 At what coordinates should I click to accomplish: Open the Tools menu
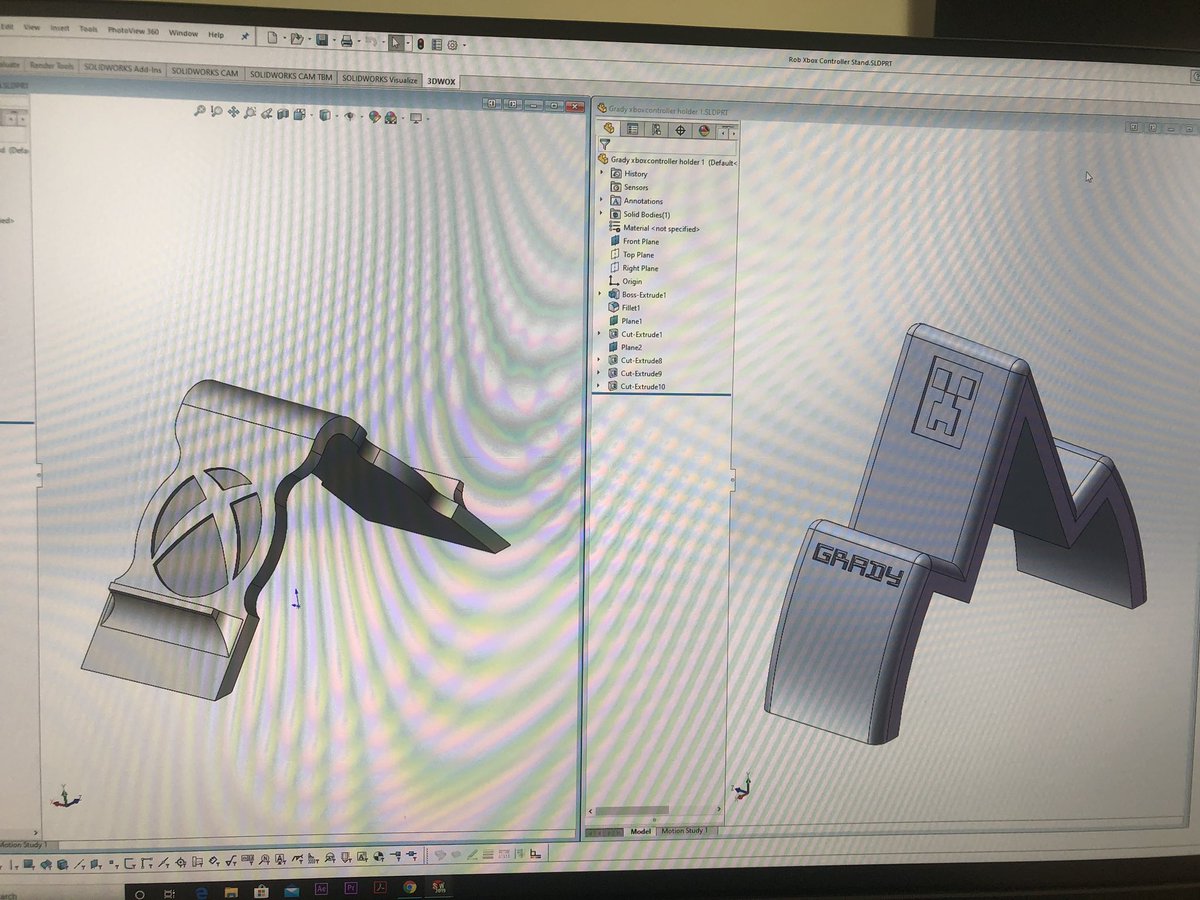coord(88,29)
